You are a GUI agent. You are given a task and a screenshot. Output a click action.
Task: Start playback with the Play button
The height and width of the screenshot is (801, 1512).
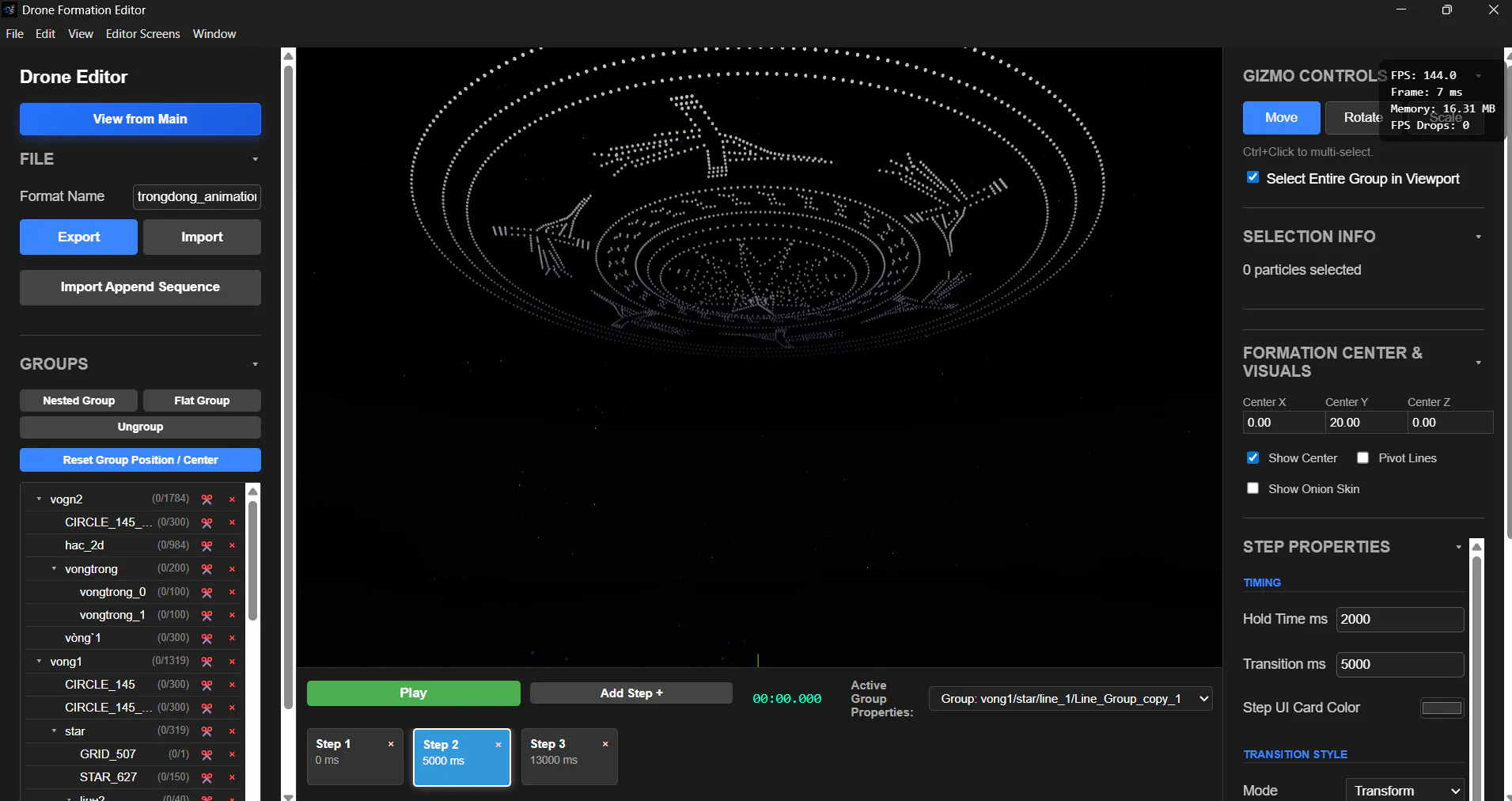pos(413,693)
